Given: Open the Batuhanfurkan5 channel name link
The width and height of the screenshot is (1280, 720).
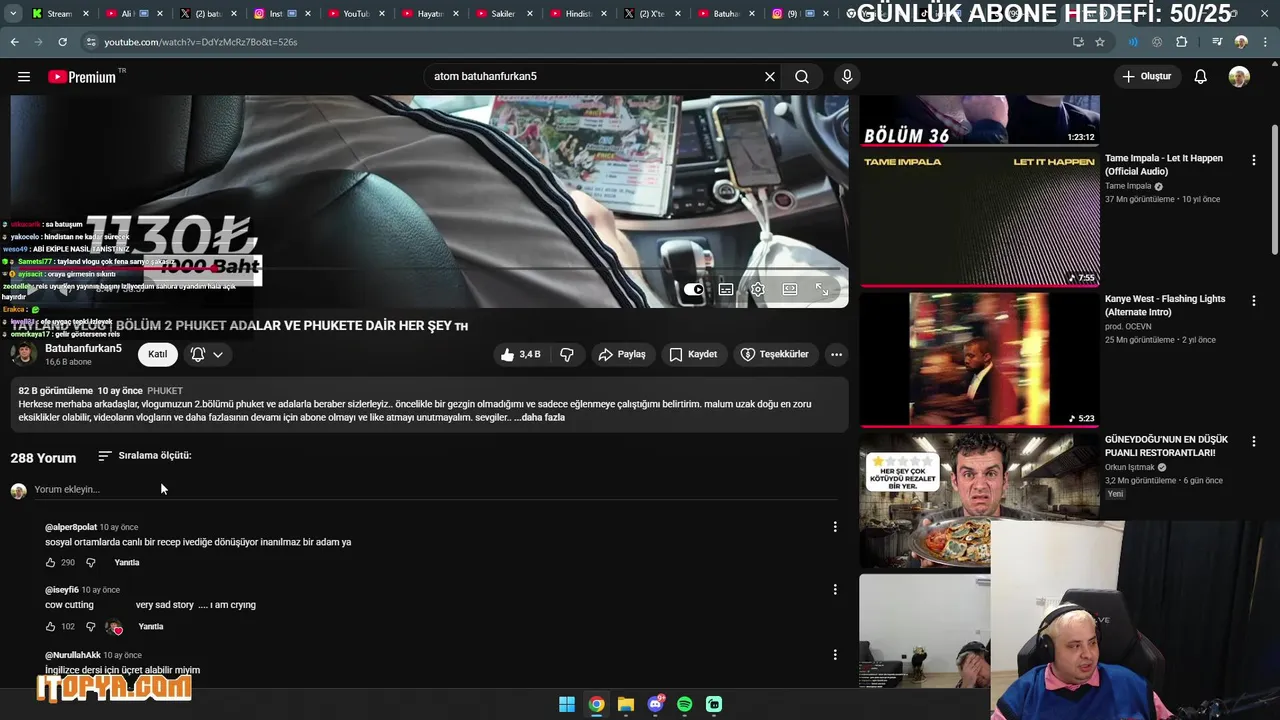Looking at the screenshot, I should (83, 348).
